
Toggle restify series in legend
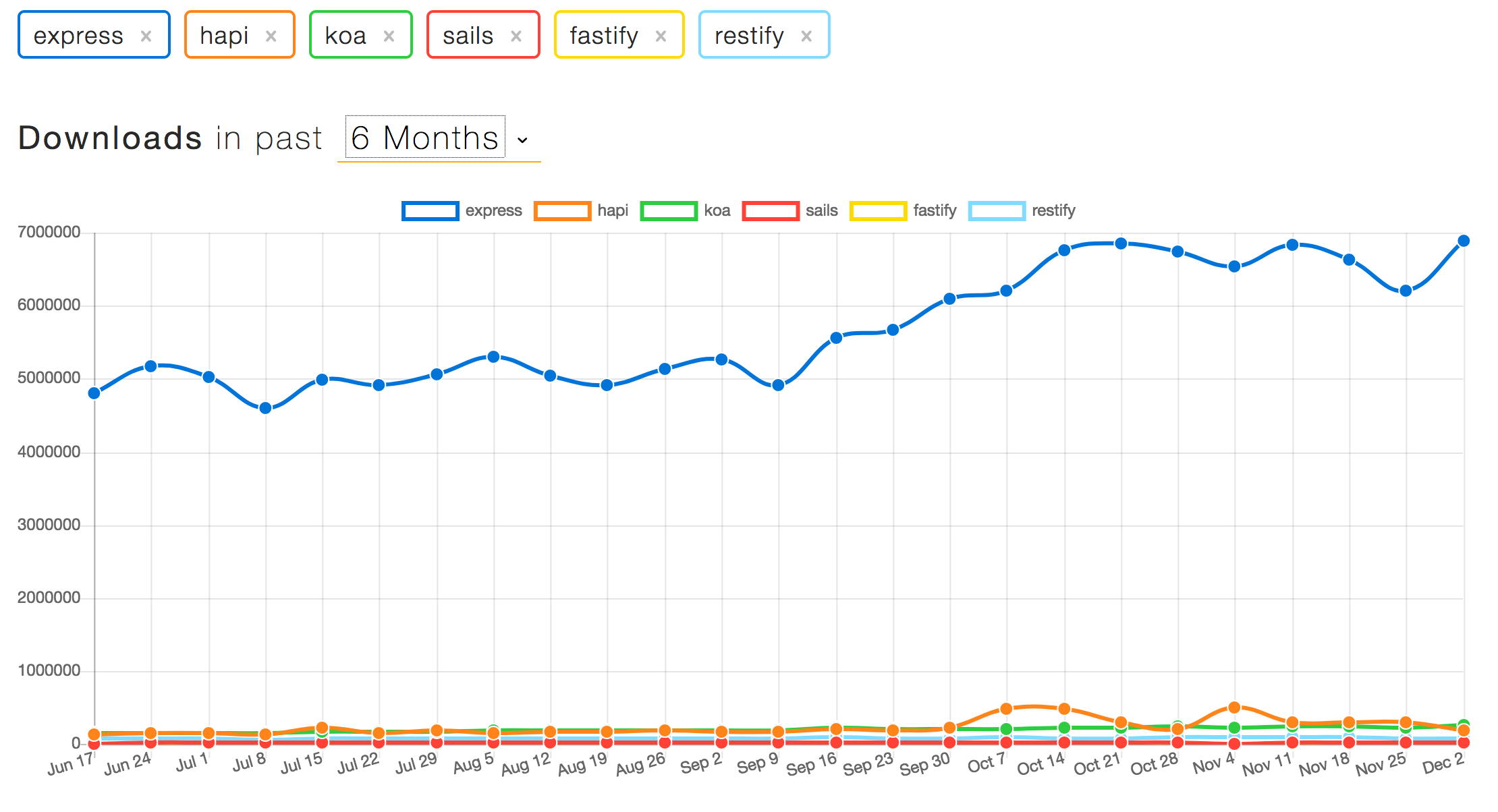pyautogui.click(x=997, y=211)
